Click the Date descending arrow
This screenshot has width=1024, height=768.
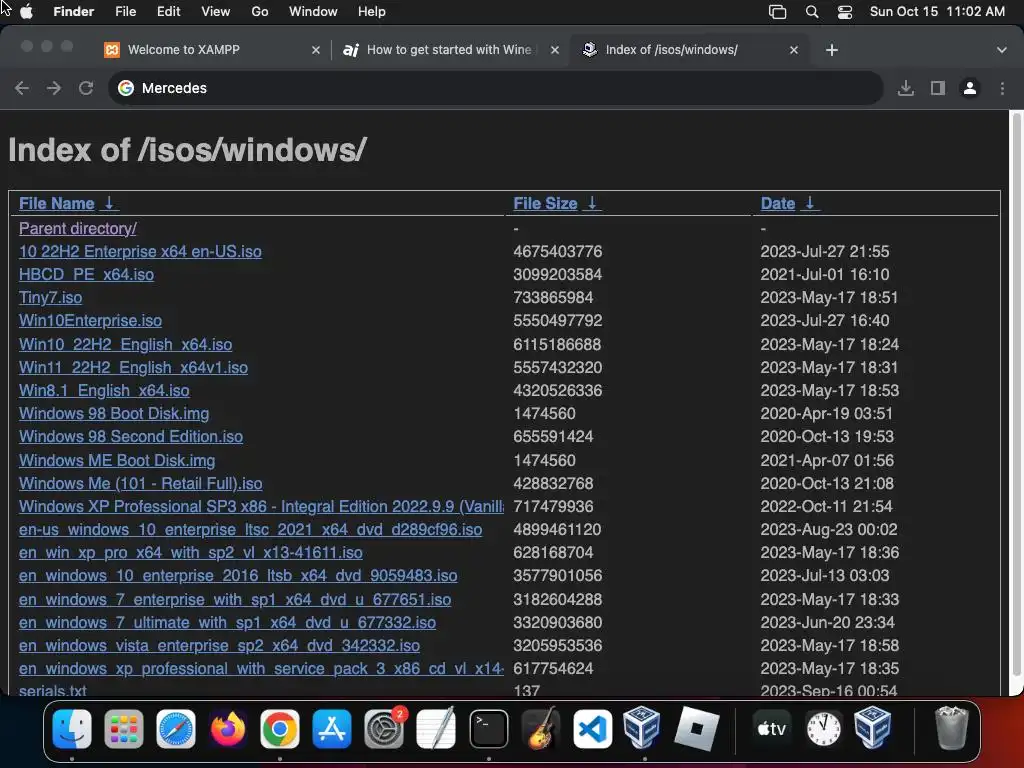[810, 204]
